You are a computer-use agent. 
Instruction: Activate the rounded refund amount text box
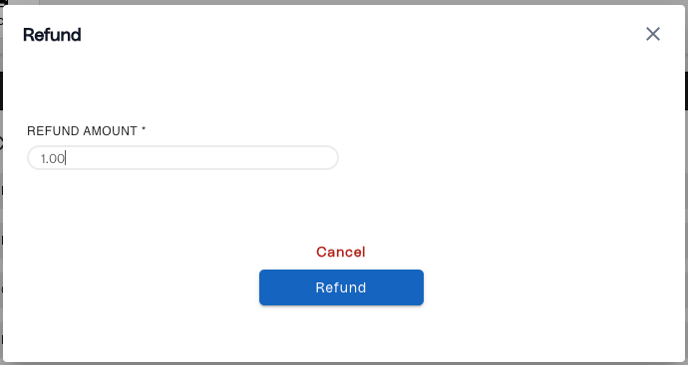183,158
